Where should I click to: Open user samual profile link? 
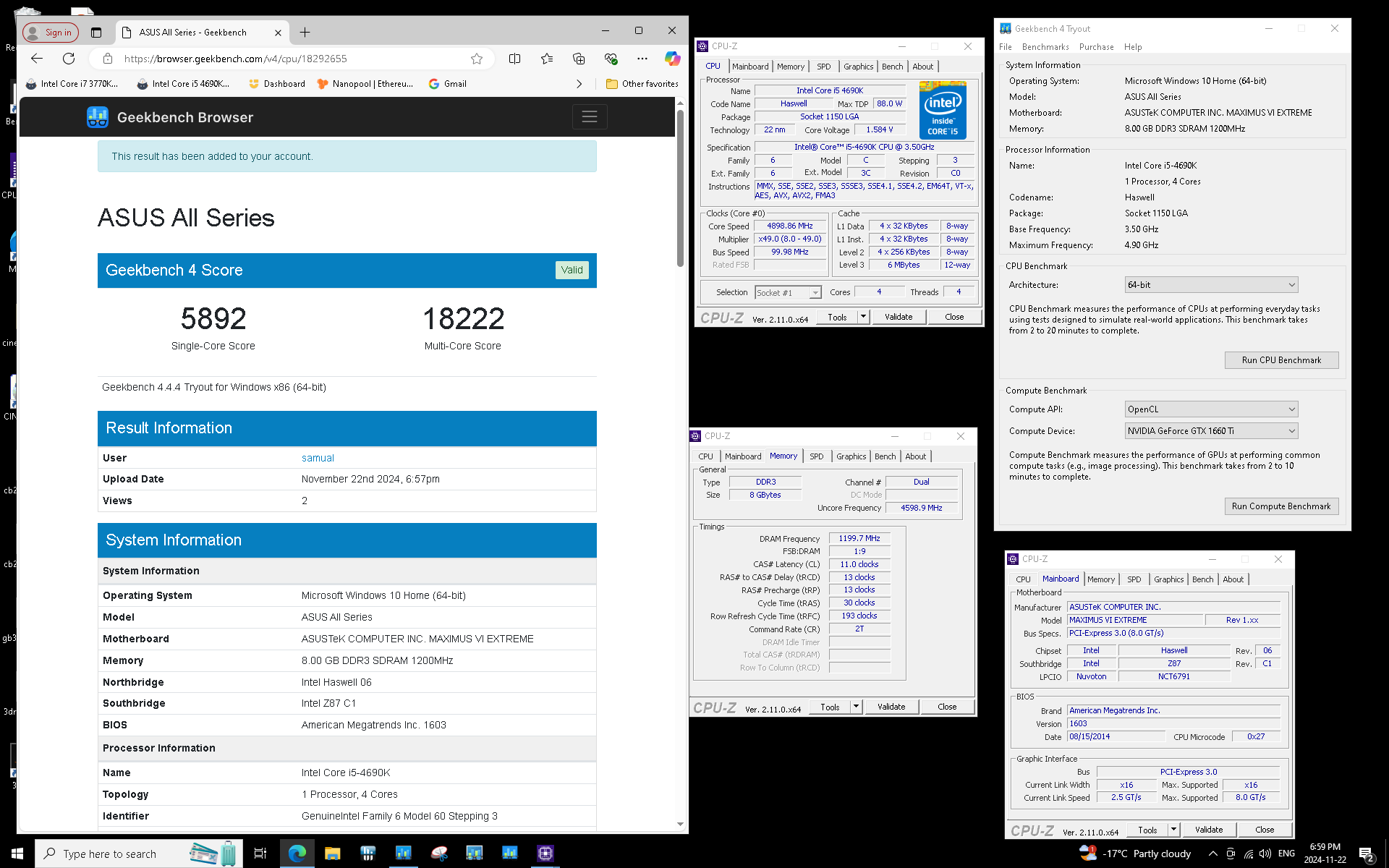click(x=318, y=458)
